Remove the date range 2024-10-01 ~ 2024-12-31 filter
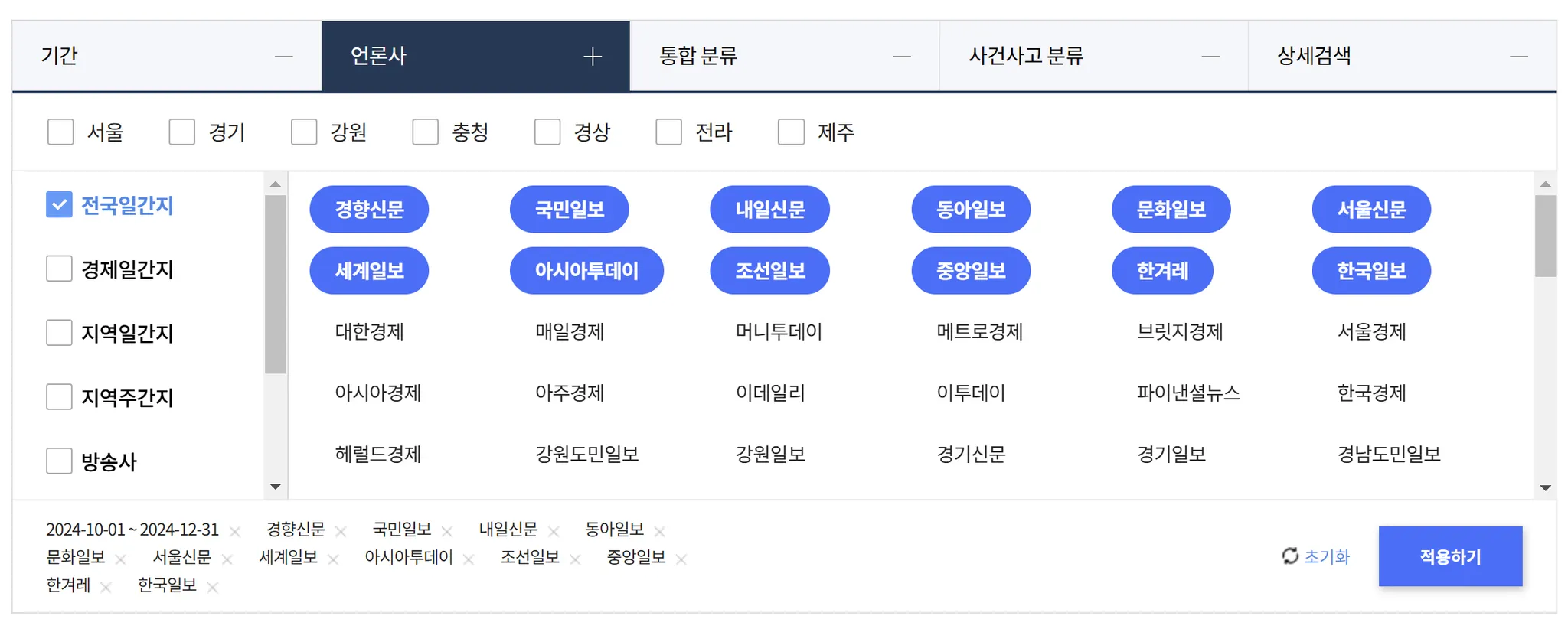This screenshot has height=629, width=1568. click(235, 531)
